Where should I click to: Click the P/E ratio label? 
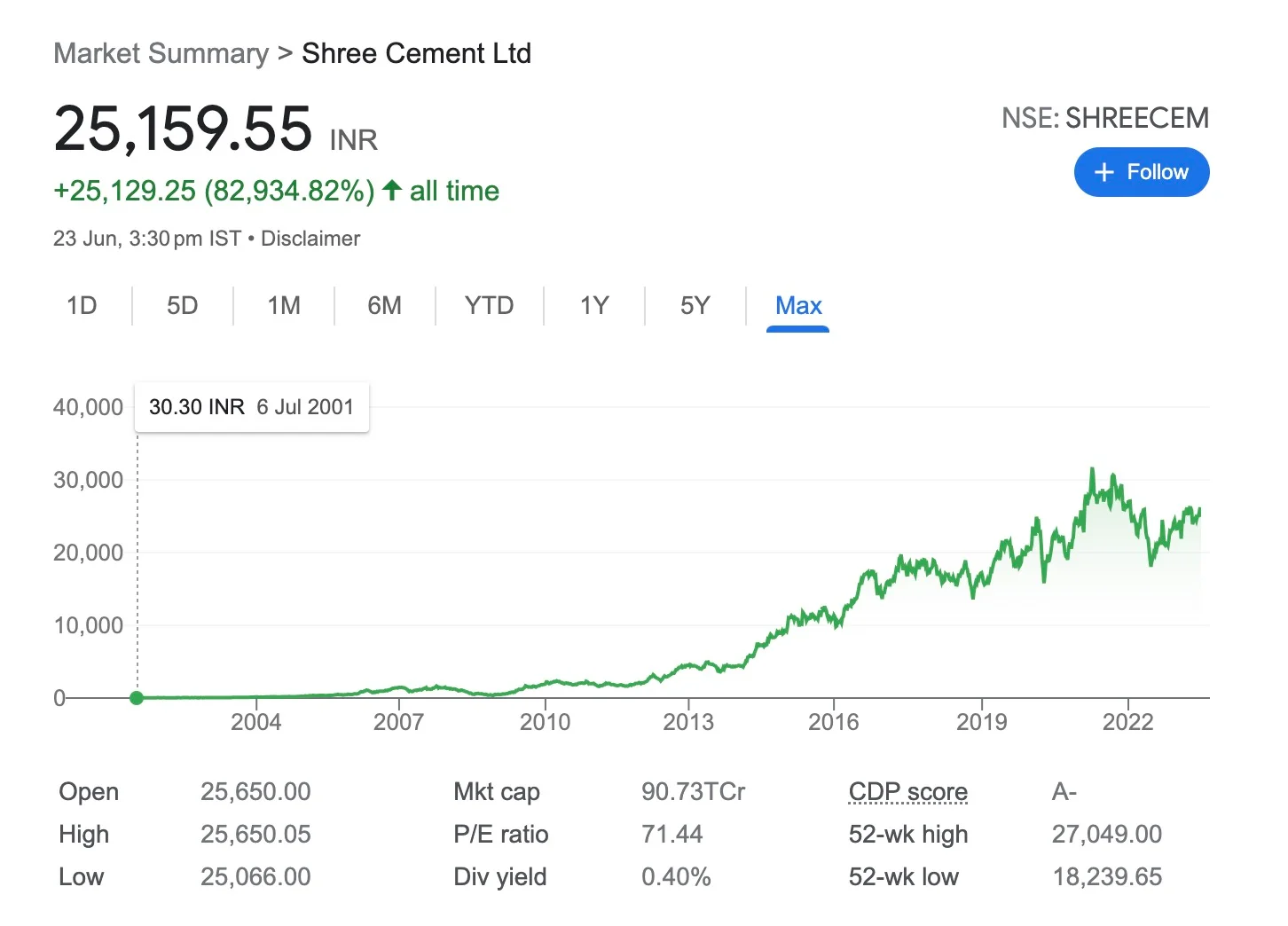click(x=501, y=834)
